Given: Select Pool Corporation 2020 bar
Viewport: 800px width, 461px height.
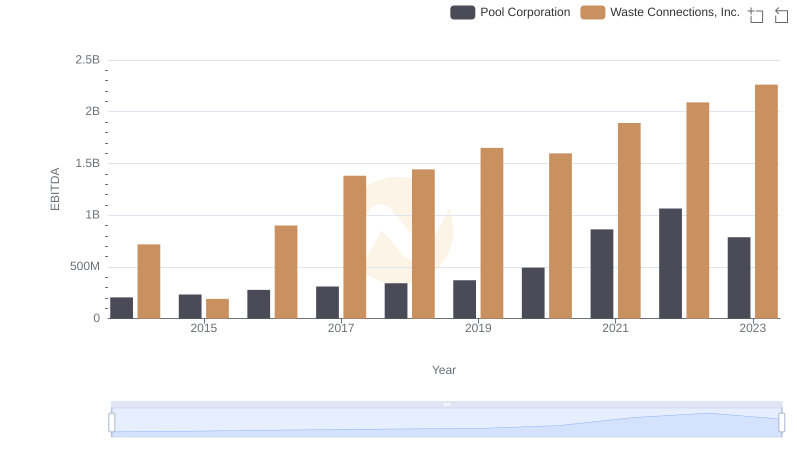Looking at the screenshot, I should tap(533, 293).
